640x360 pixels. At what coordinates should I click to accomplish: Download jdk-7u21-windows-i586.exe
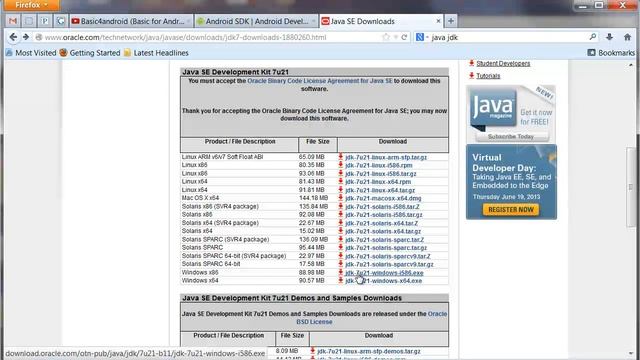(x=384, y=273)
